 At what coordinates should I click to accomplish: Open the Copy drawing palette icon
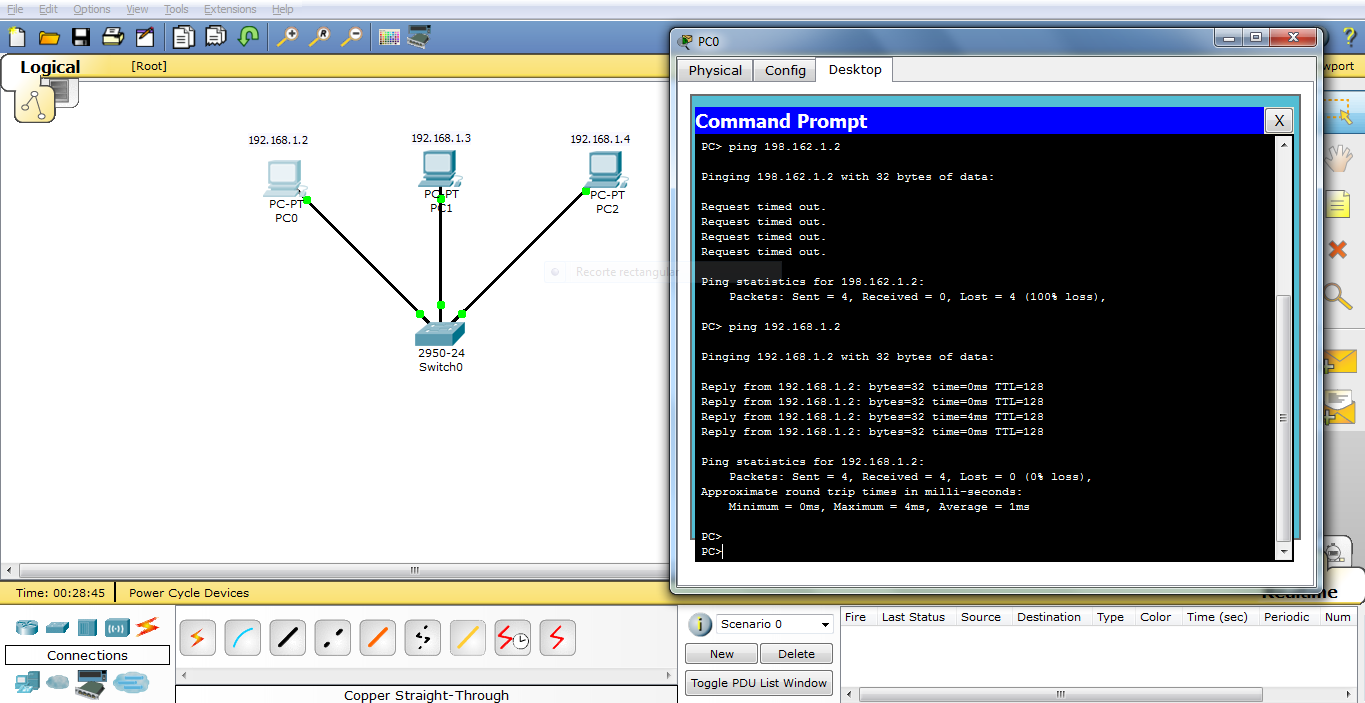tap(389, 37)
